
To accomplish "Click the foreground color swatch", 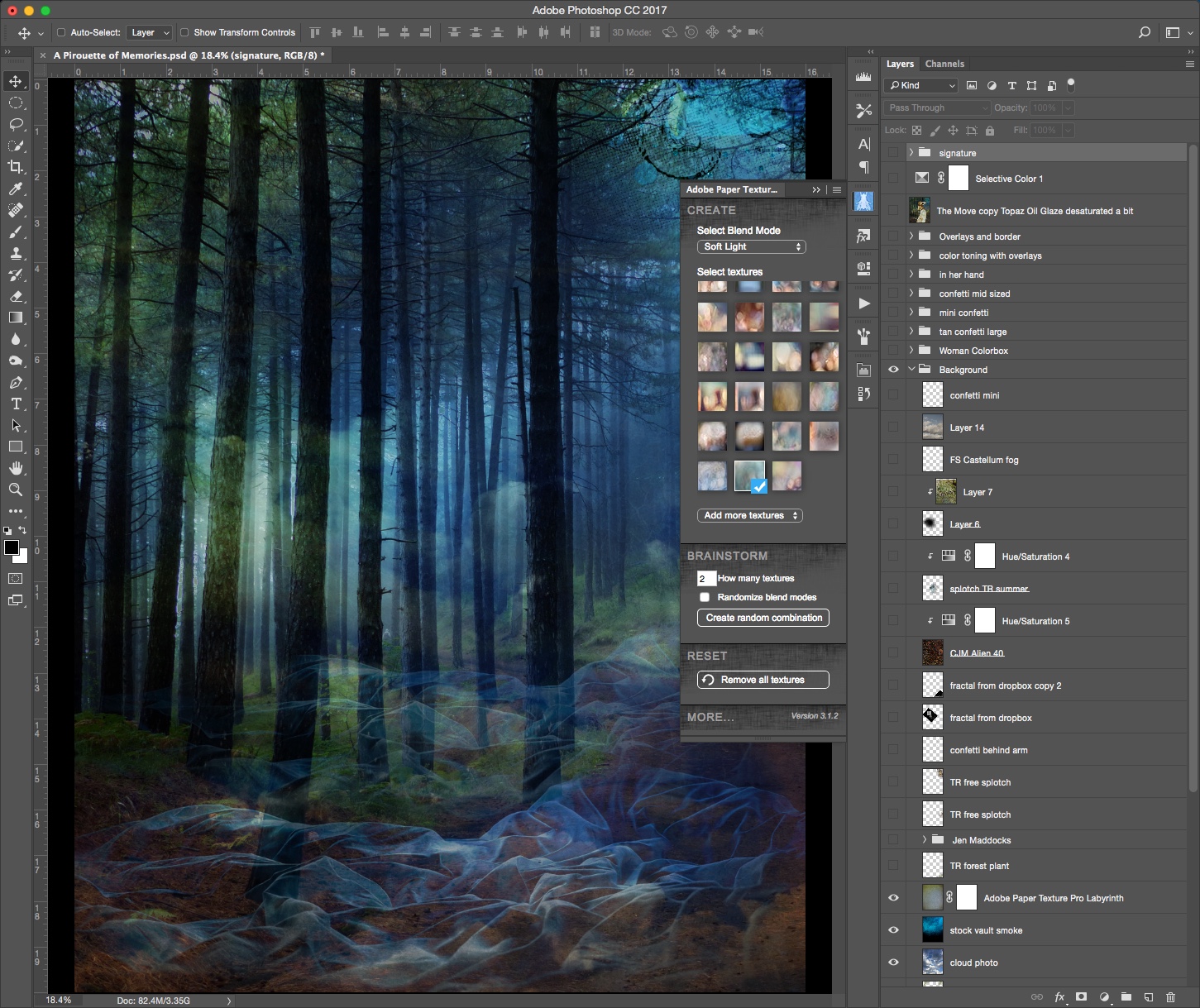I will click(x=12, y=548).
